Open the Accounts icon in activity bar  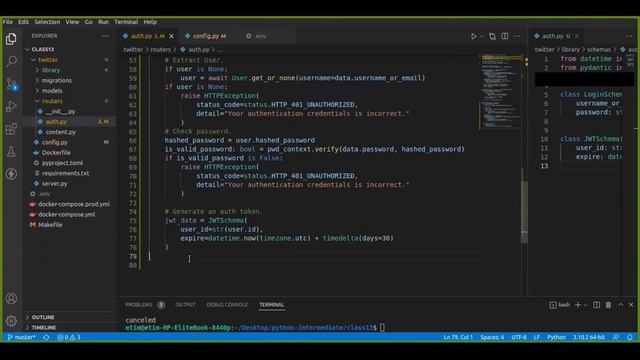(11, 299)
